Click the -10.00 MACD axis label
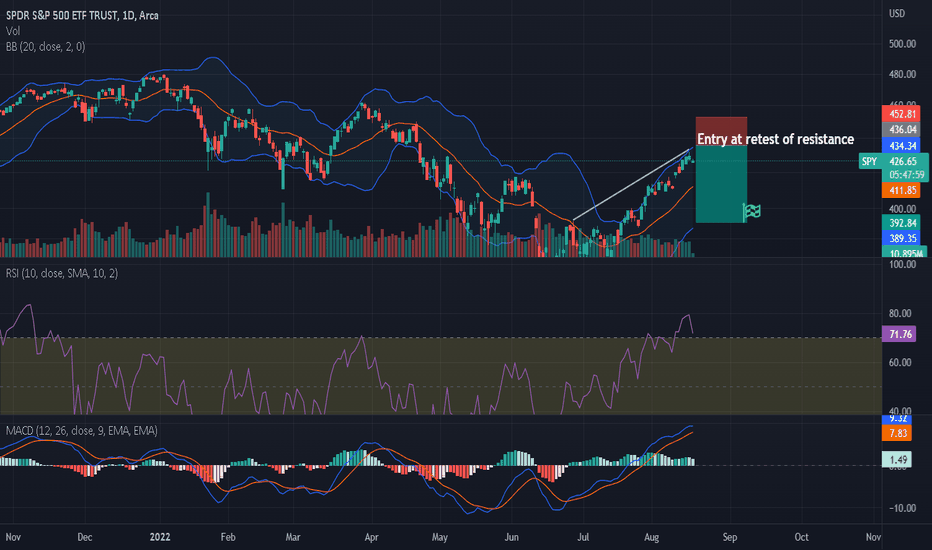 point(900,508)
